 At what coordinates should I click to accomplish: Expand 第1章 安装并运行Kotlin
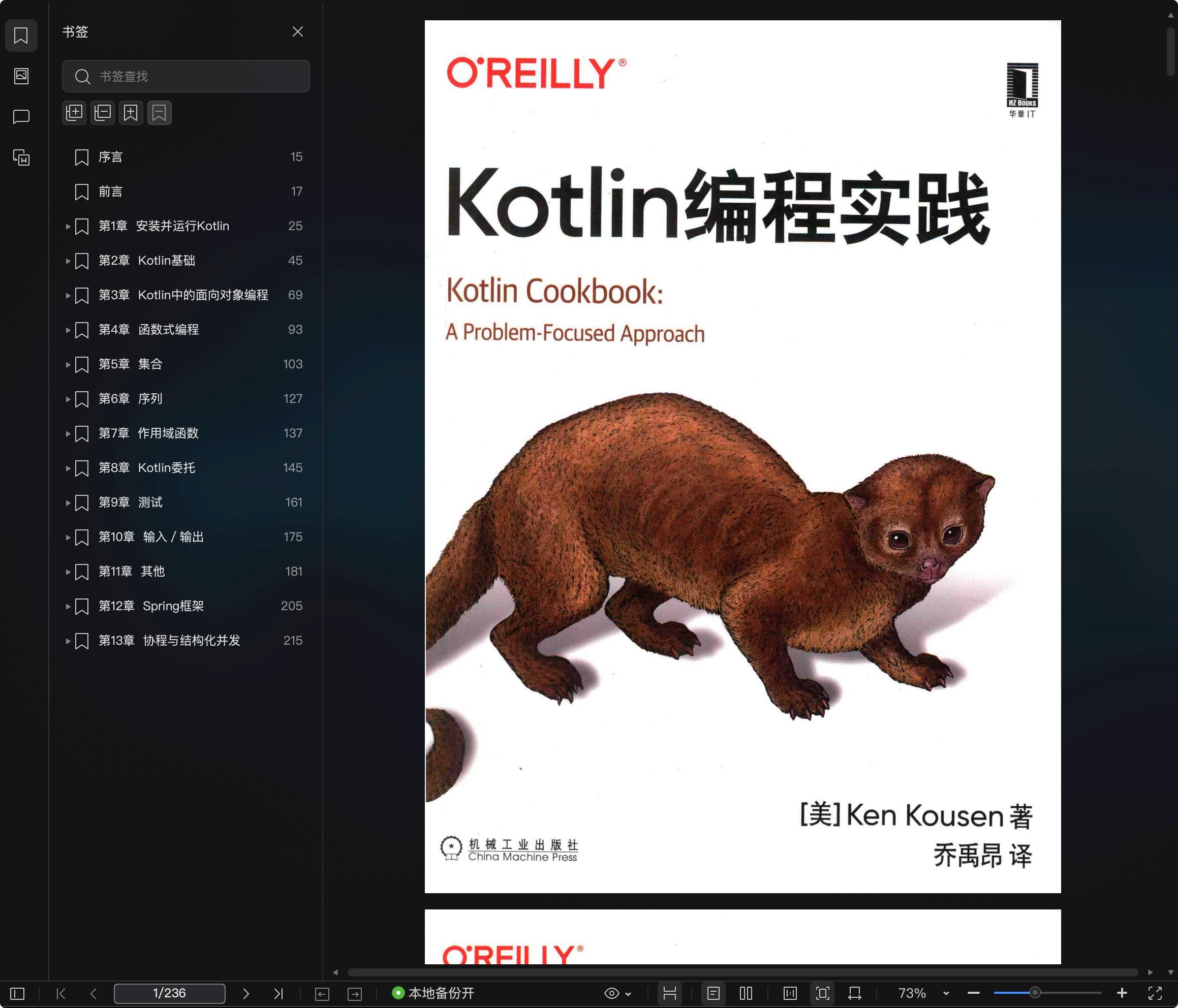coord(68,226)
